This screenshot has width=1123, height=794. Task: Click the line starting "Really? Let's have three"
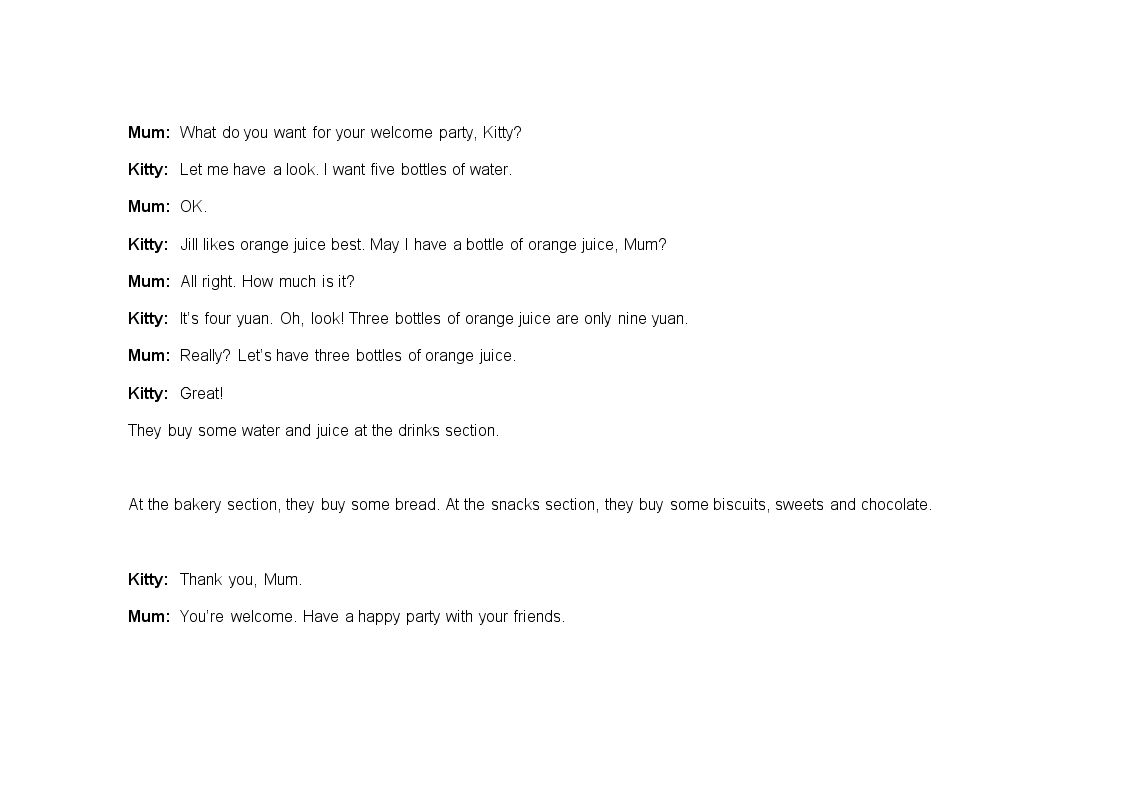[348, 356]
